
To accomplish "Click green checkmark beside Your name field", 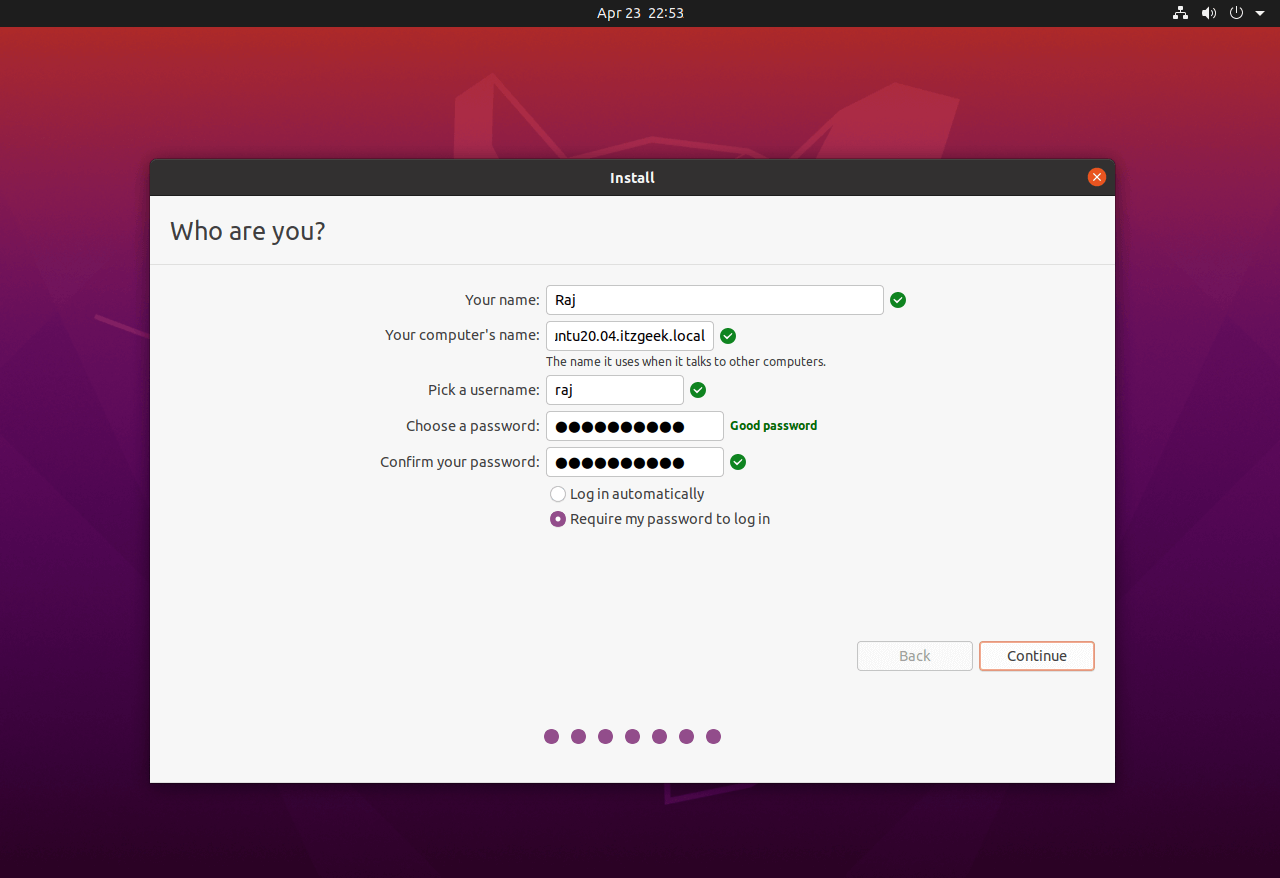I will 898,300.
